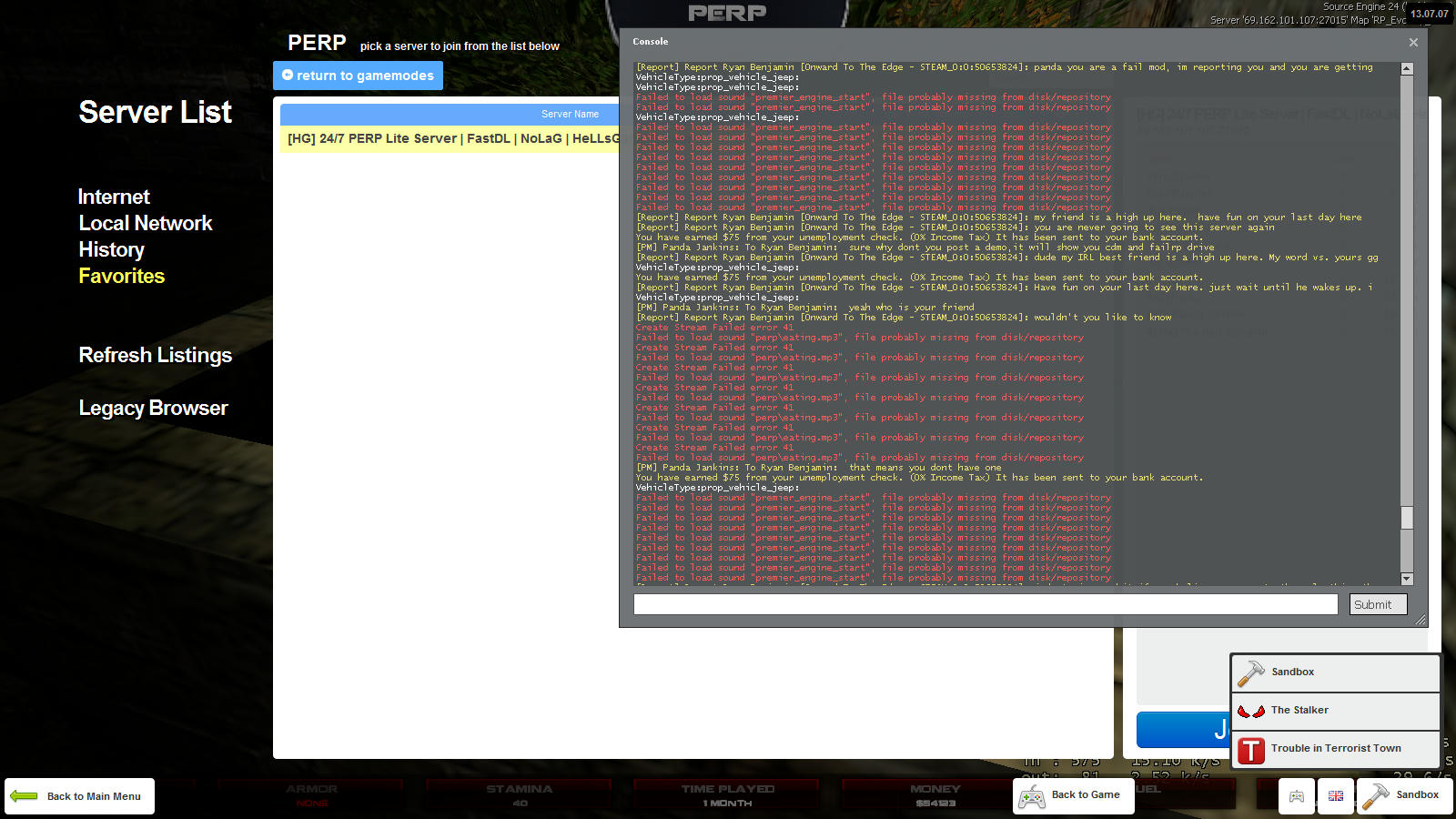Click the console scrollbar down arrow
This screenshot has height=819, width=1456.
pos(1407,579)
